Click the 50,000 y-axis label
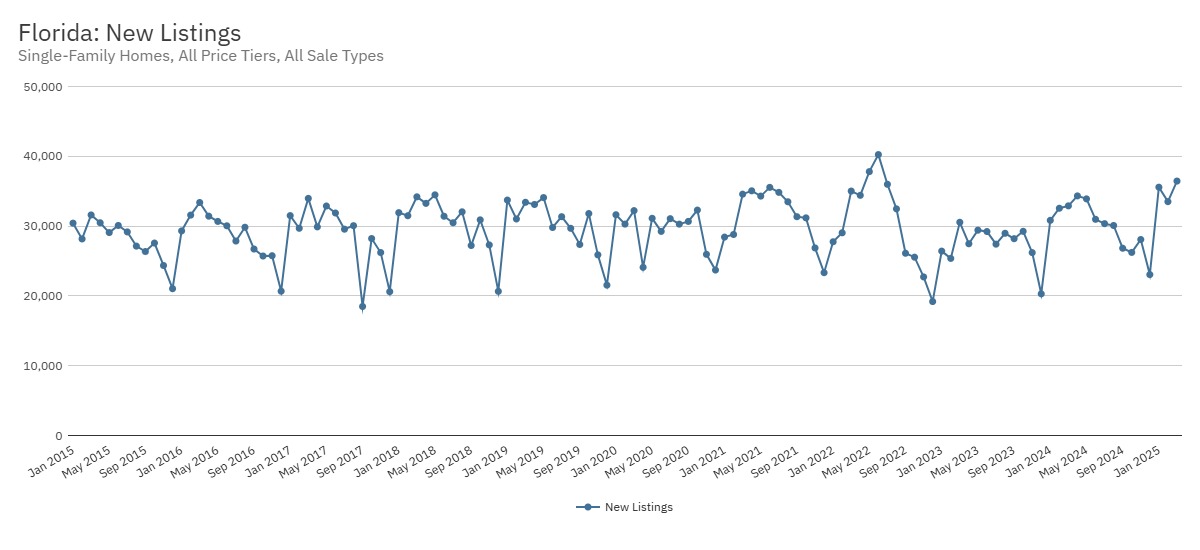Viewport: 1200px width, 550px height. [44, 87]
